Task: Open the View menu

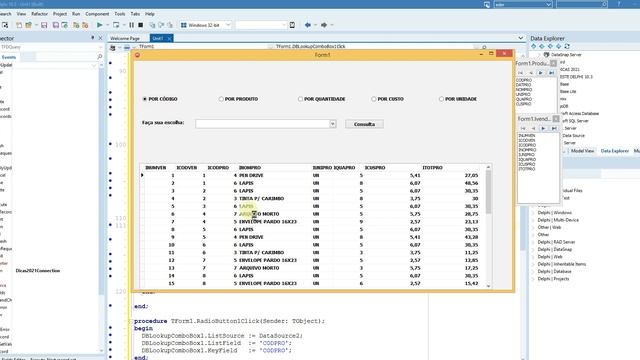Action: pos(21,14)
